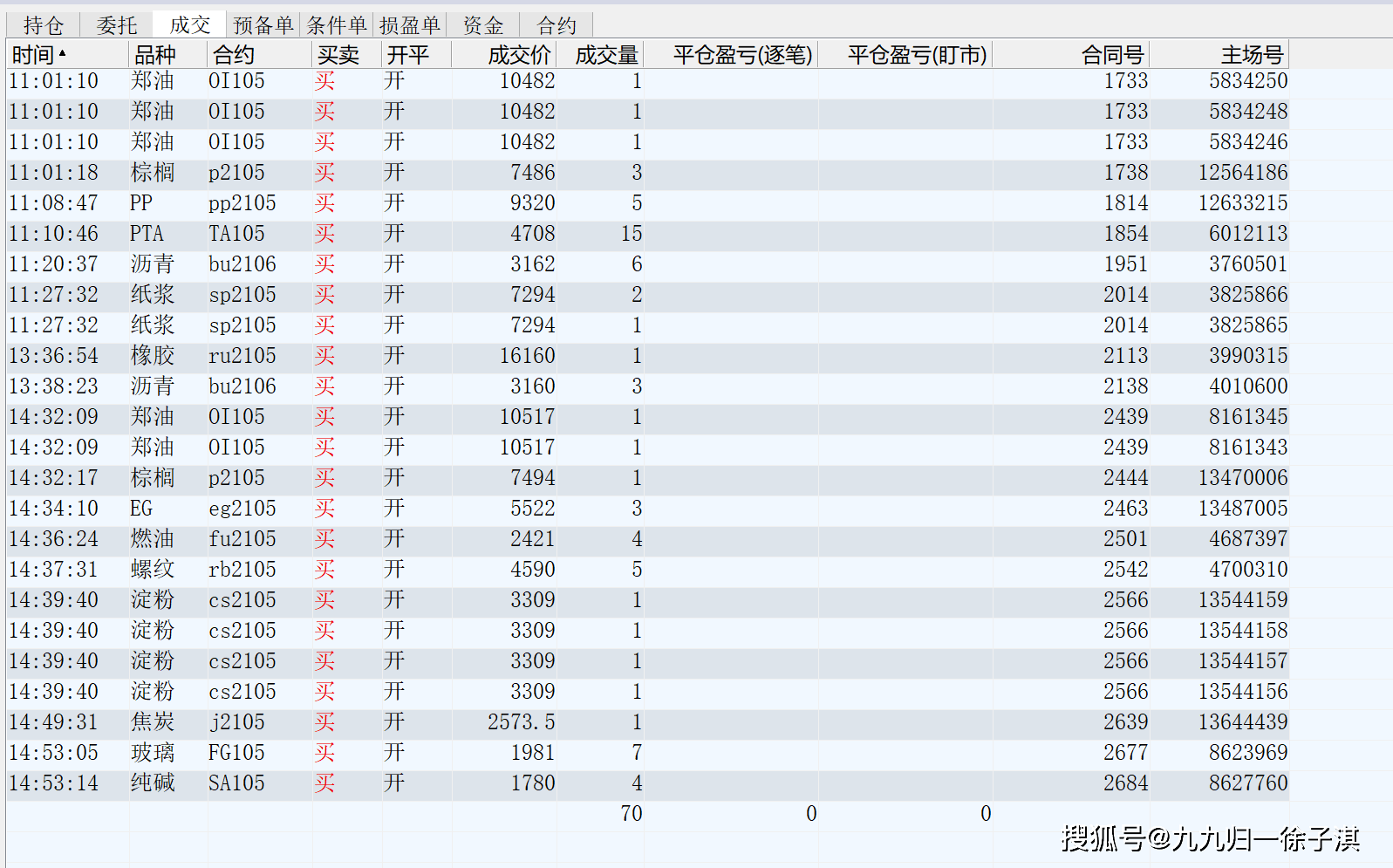Sort by the 主场号 column header

pos(1219,54)
